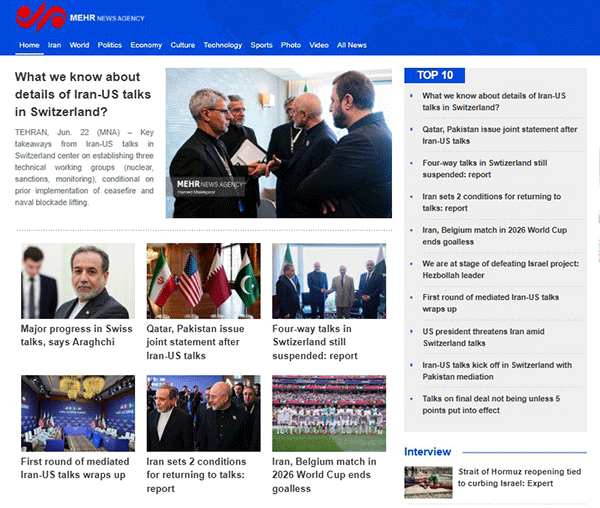Click the Interview section heading
This screenshot has height=508, width=600.
click(x=427, y=452)
